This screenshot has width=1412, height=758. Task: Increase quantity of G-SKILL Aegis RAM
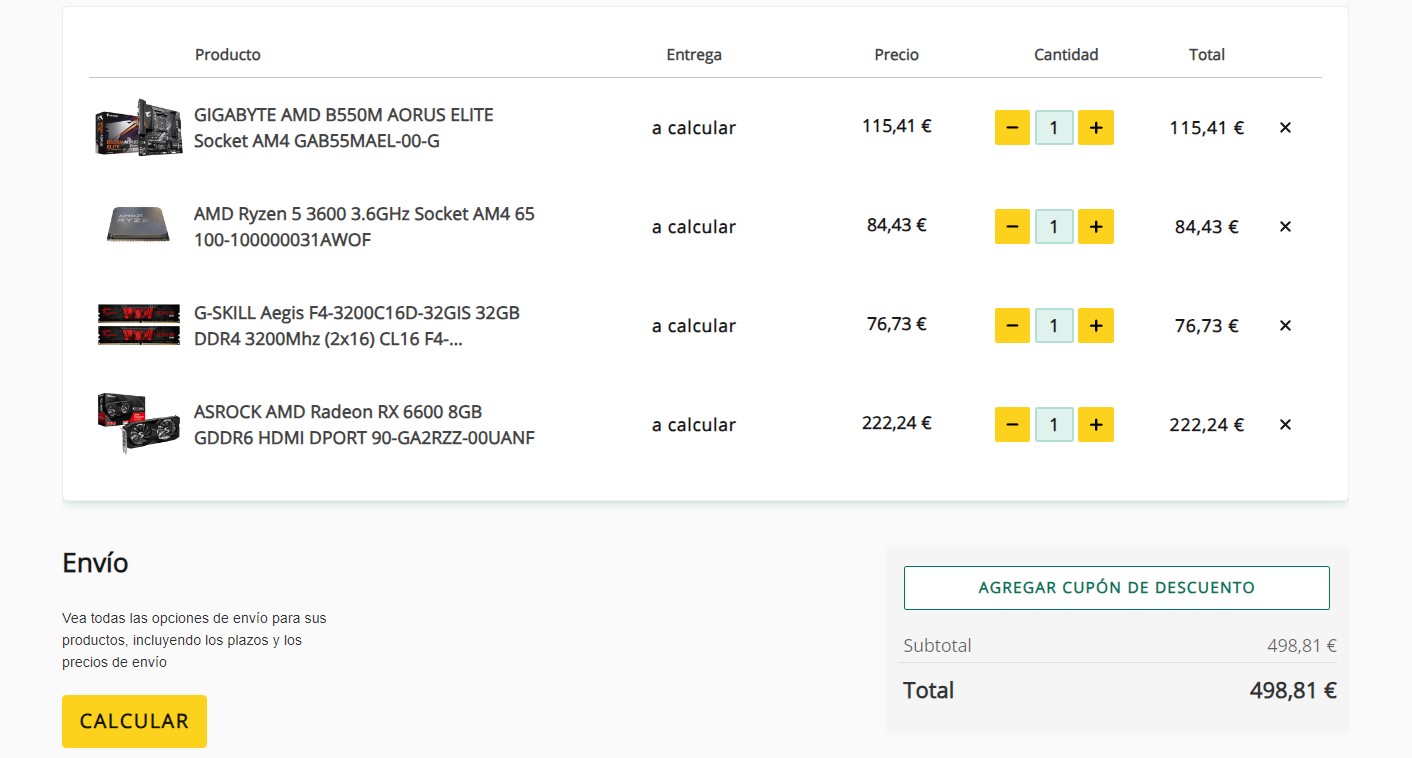1096,326
